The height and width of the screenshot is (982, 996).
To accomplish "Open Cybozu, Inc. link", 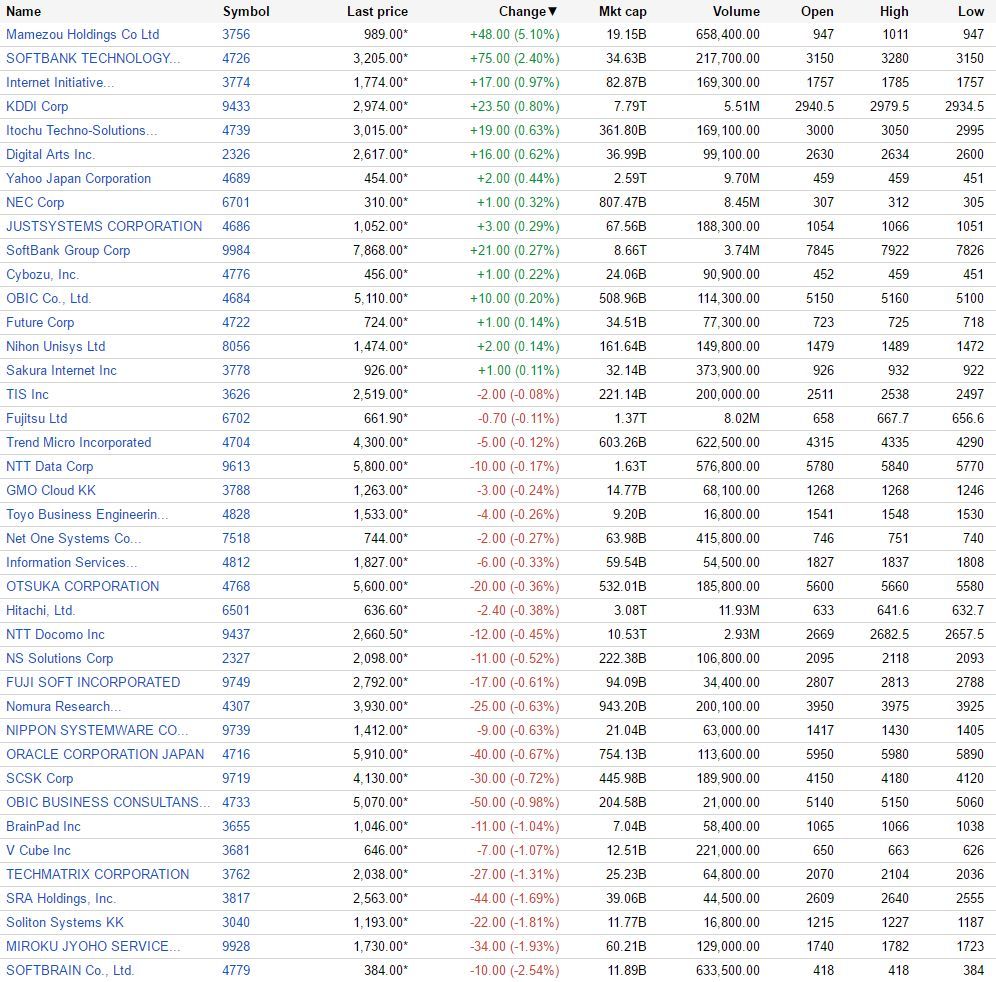I will coord(43,274).
